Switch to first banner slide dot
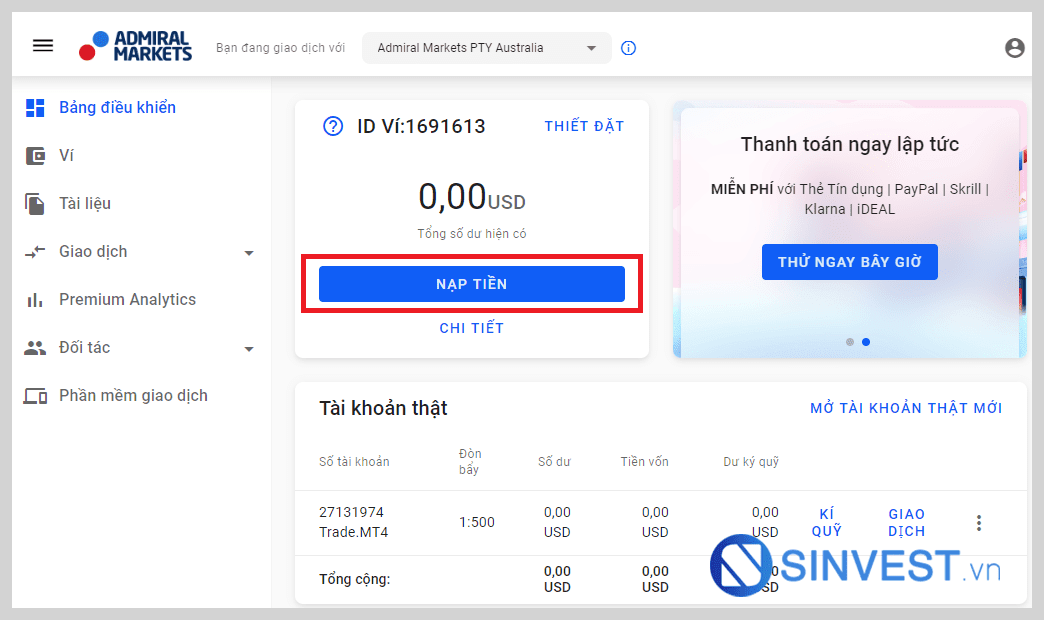This screenshot has width=1044, height=620. coord(850,342)
